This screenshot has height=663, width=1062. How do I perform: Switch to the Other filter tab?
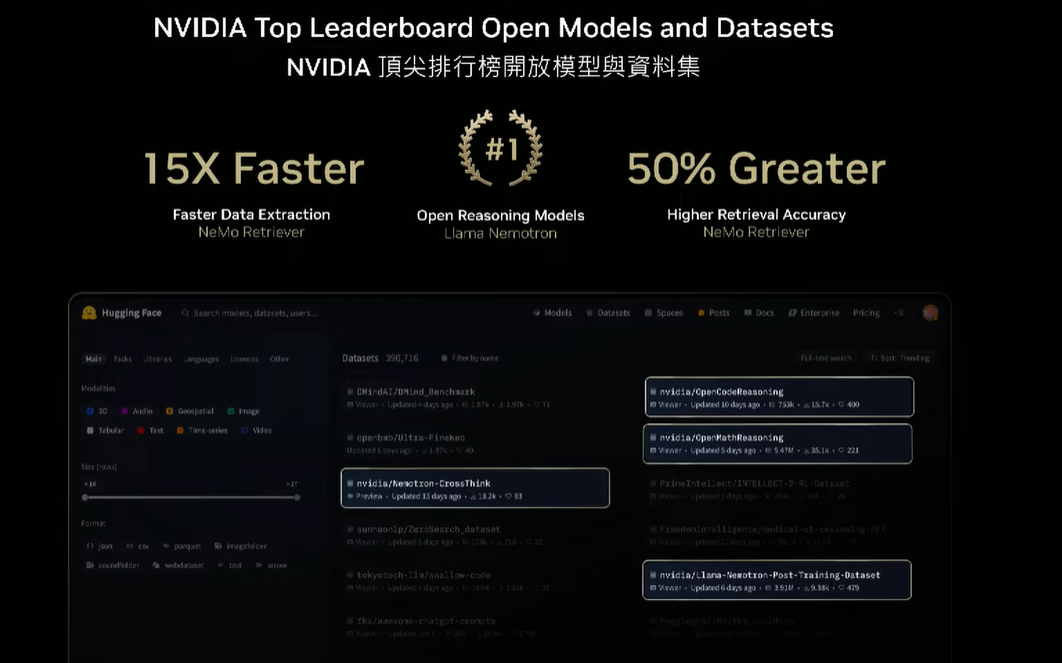click(x=279, y=359)
